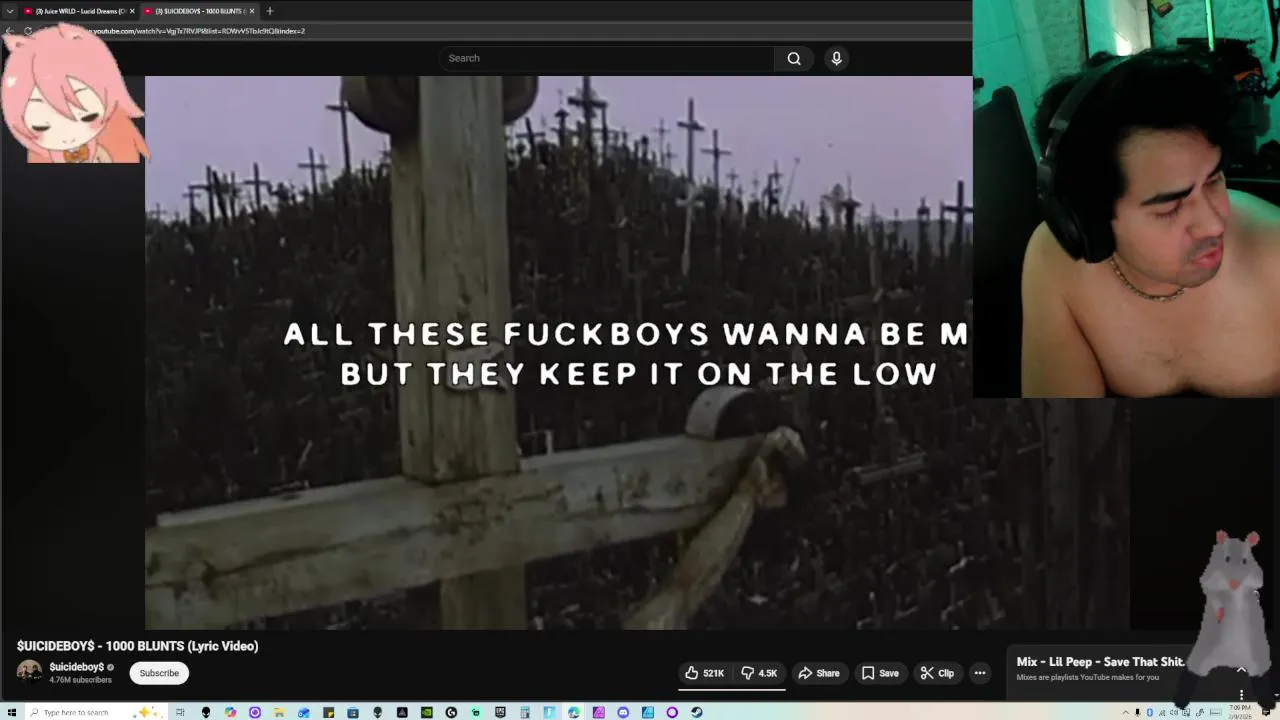Open Task View in the taskbar
Image resolution: width=1280 pixels, height=720 pixels.
click(180, 712)
